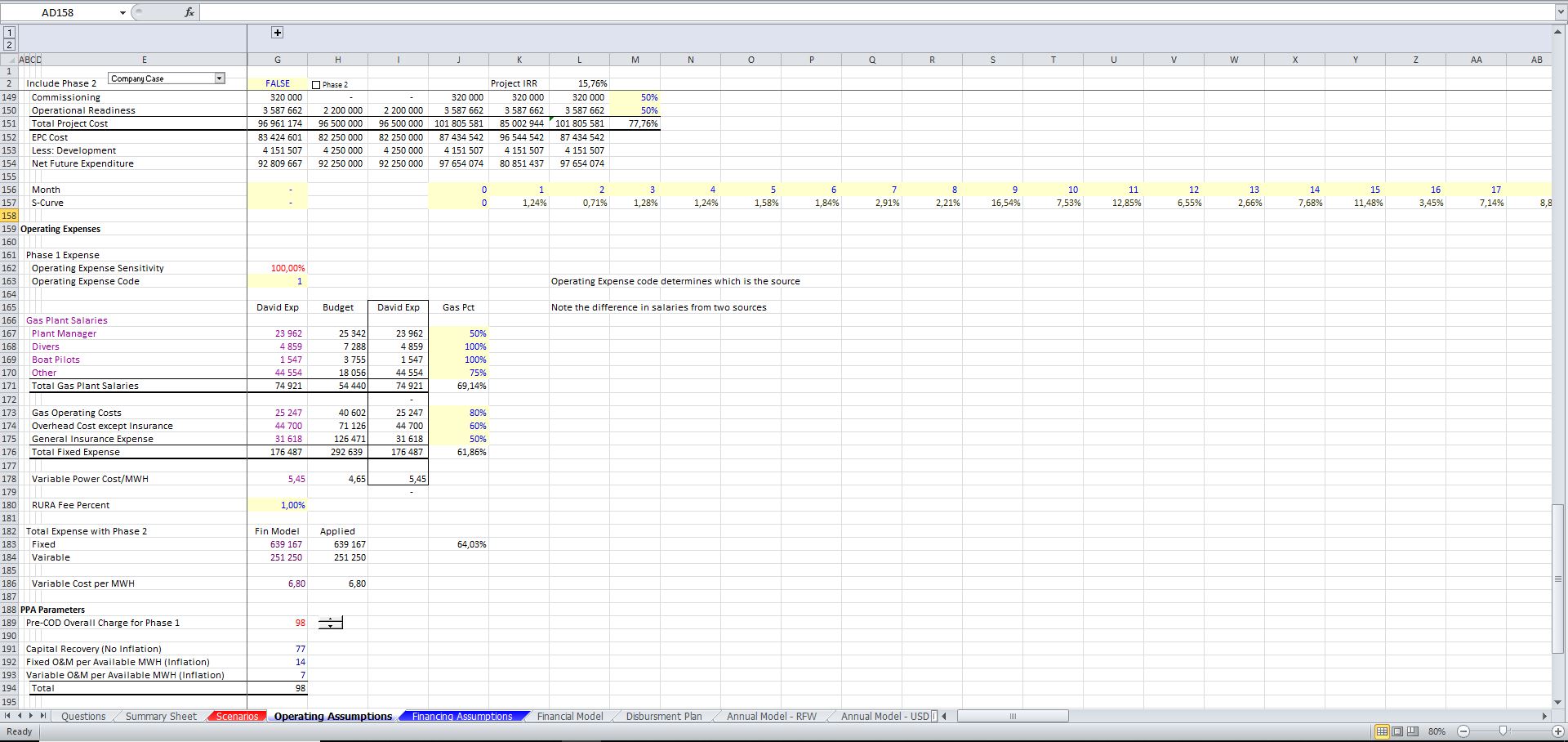The height and width of the screenshot is (742, 1568).
Task: Click inside the formula bar
Action: (x=817, y=12)
